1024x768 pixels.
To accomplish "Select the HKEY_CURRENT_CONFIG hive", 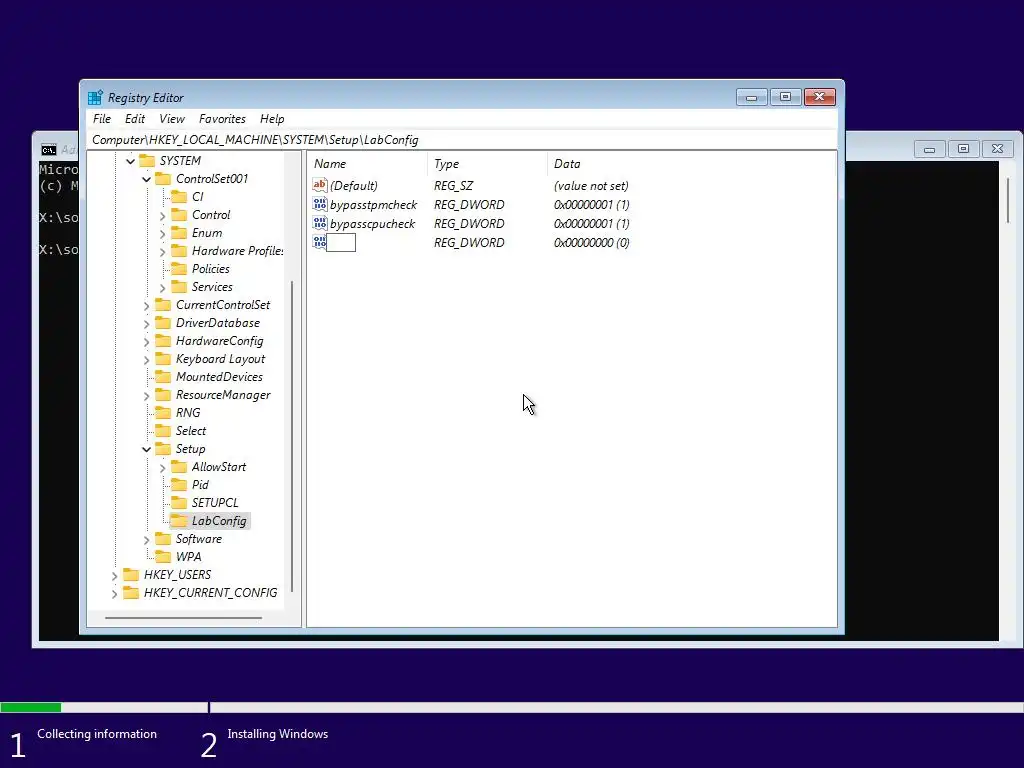I will pyautogui.click(x=210, y=593).
